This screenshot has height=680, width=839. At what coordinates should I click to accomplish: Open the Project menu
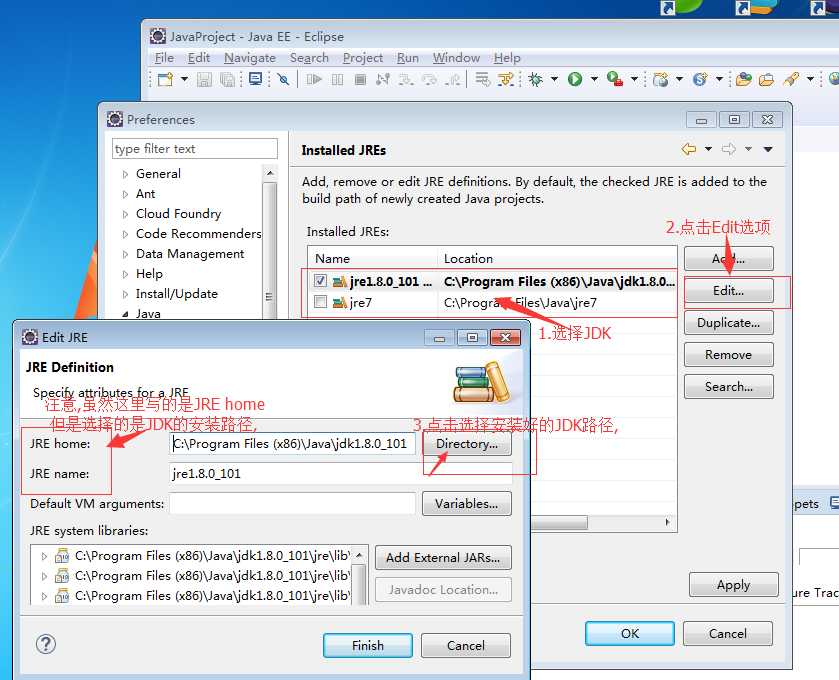coord(363,58)
